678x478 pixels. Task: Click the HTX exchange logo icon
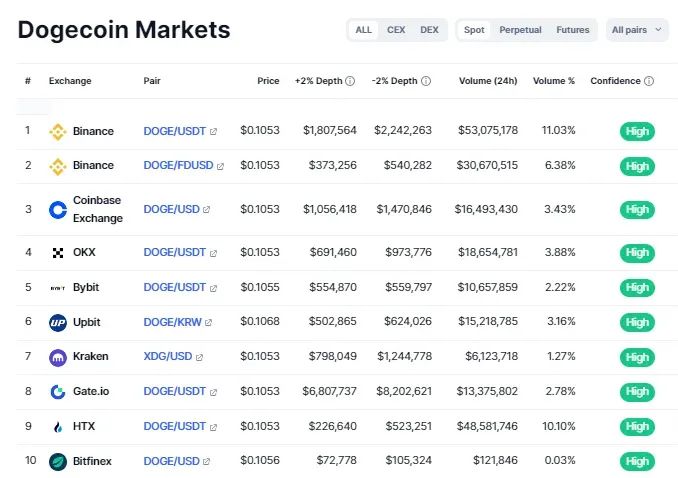pyautogui.click(x=57, y=426)
